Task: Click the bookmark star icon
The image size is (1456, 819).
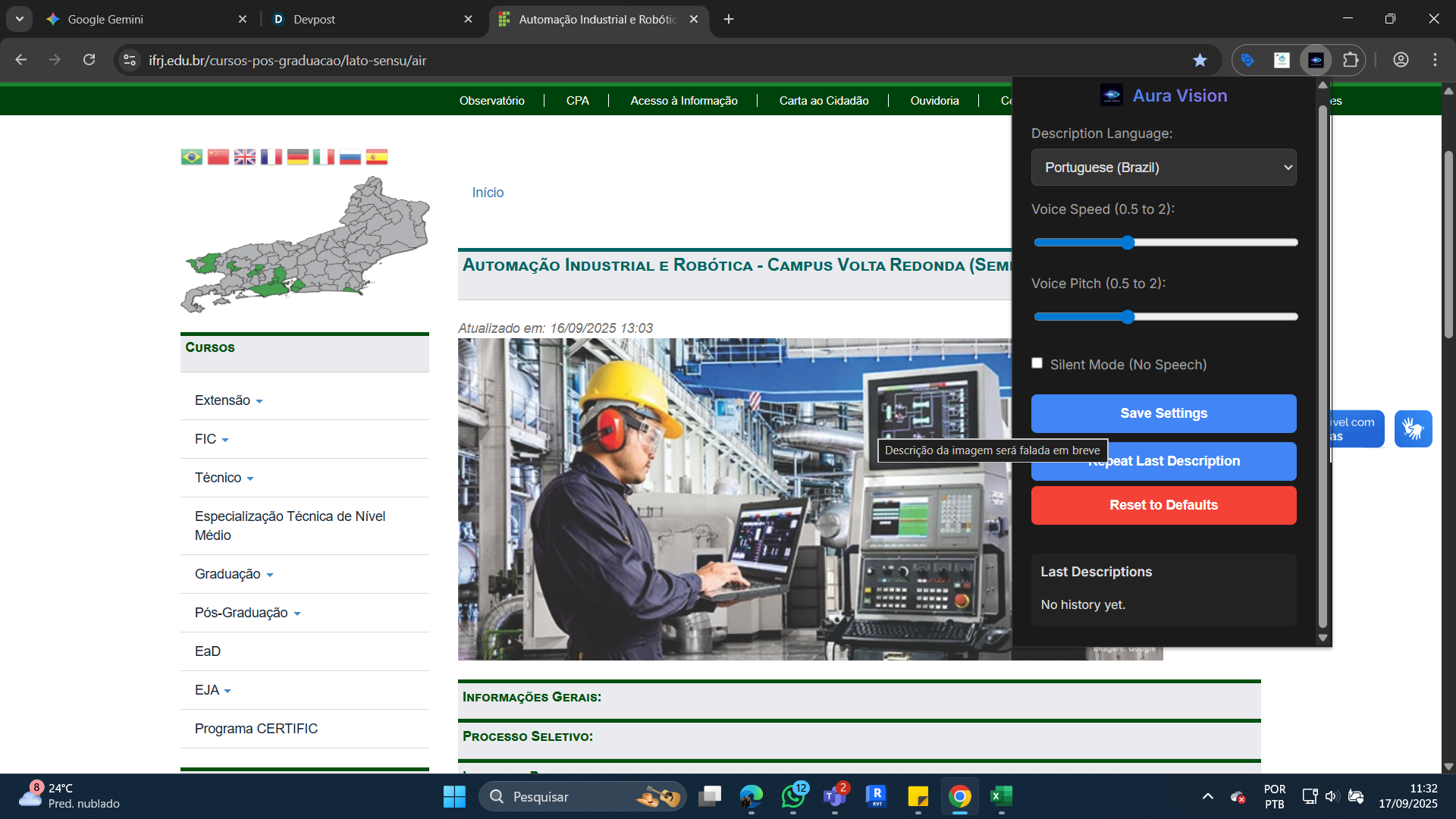Action: pyautogui.click(x=1200, y=60)
